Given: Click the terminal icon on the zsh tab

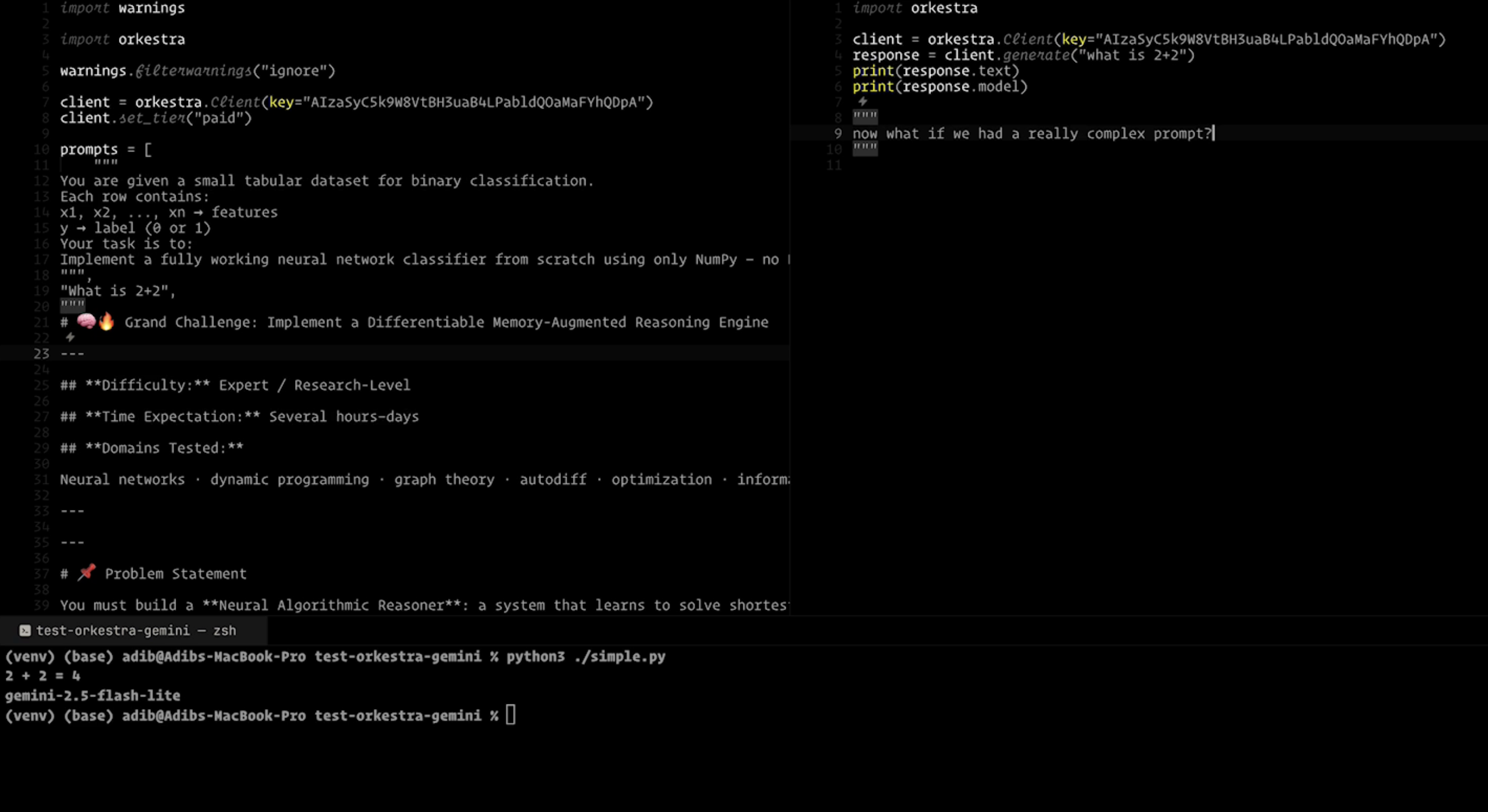Looking at the screenshot, I should click(x=25, y=631).
